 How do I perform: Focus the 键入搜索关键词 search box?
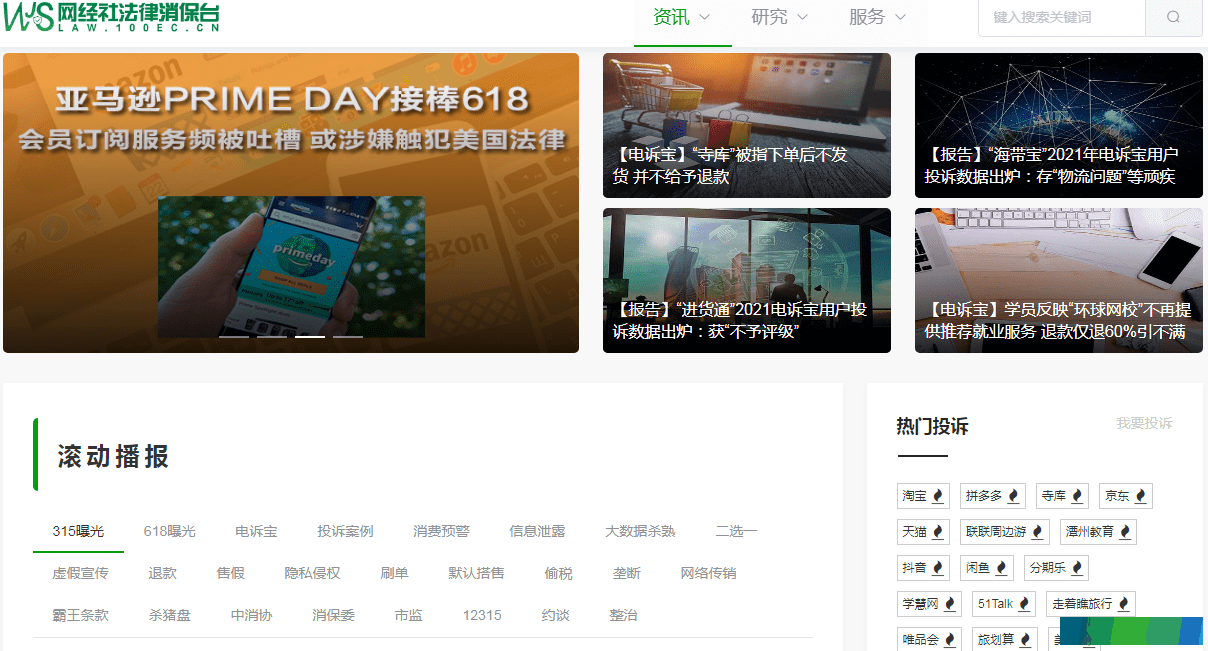(x=1061, y=17)
